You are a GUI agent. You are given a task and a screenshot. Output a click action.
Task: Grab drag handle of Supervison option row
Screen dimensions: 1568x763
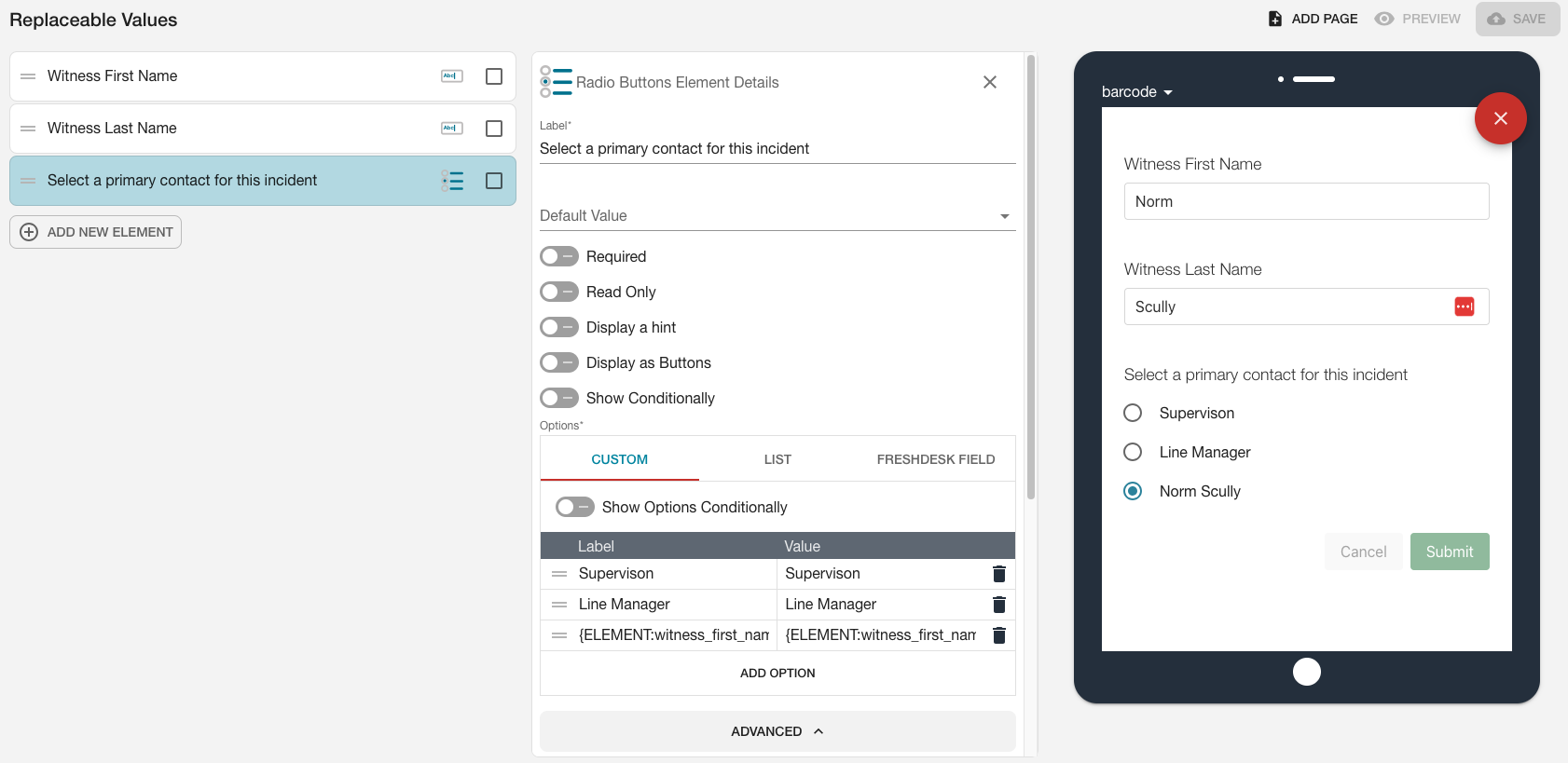(x=559, y=574)
